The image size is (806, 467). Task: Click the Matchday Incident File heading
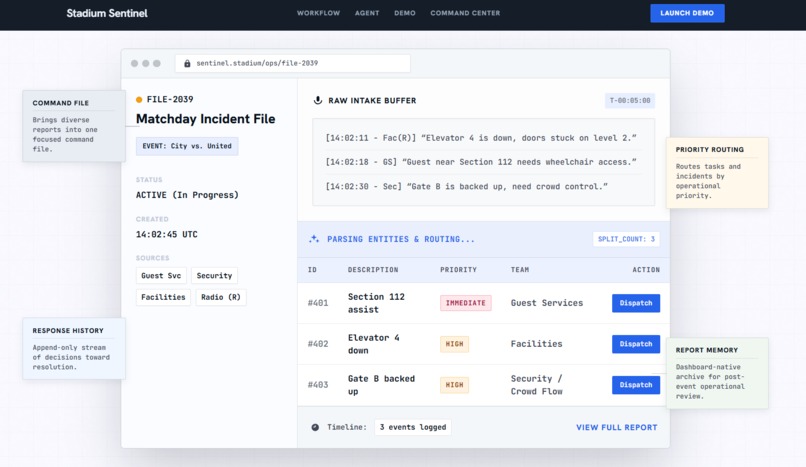[206, 119]
